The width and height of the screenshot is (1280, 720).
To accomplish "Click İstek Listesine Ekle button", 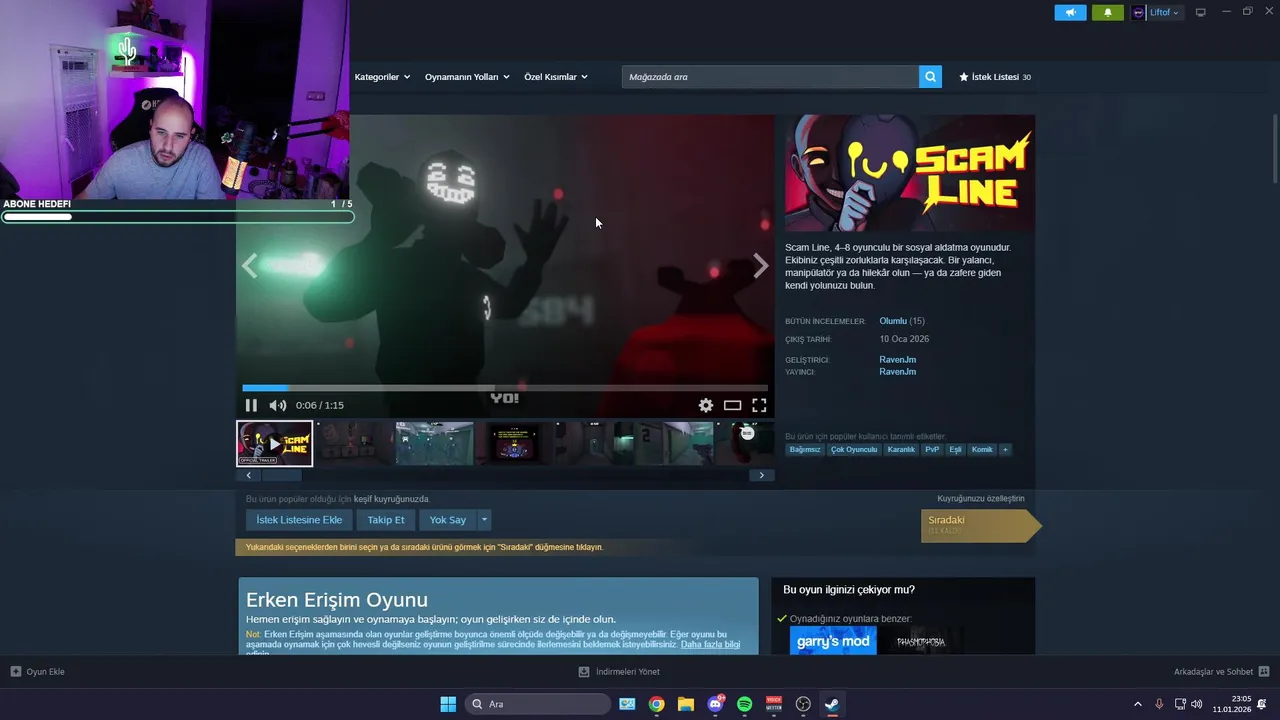I will [299, 520].
